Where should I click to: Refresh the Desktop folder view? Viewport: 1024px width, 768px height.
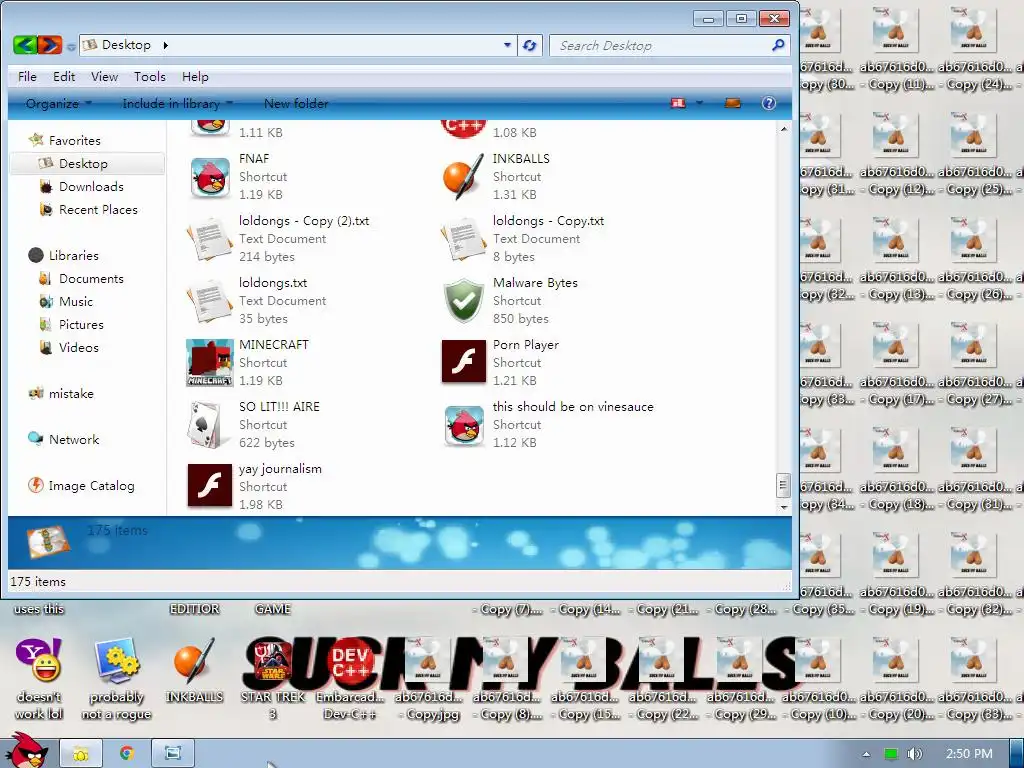tap(530, 45)
